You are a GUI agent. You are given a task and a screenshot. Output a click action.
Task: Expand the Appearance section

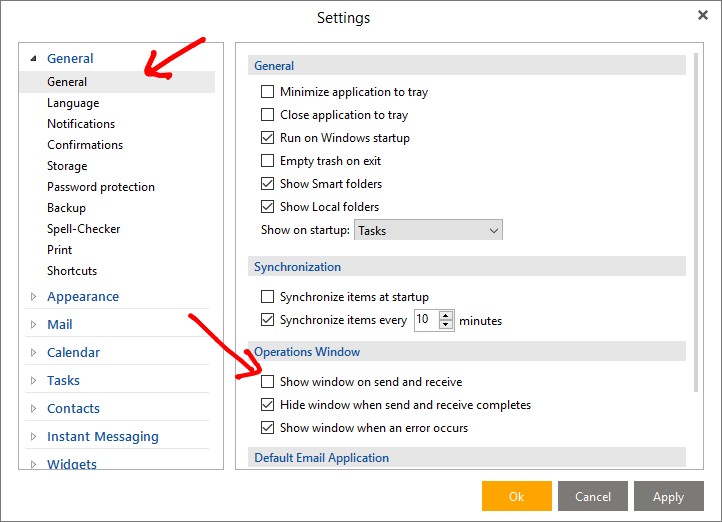(x=33, y=297)
